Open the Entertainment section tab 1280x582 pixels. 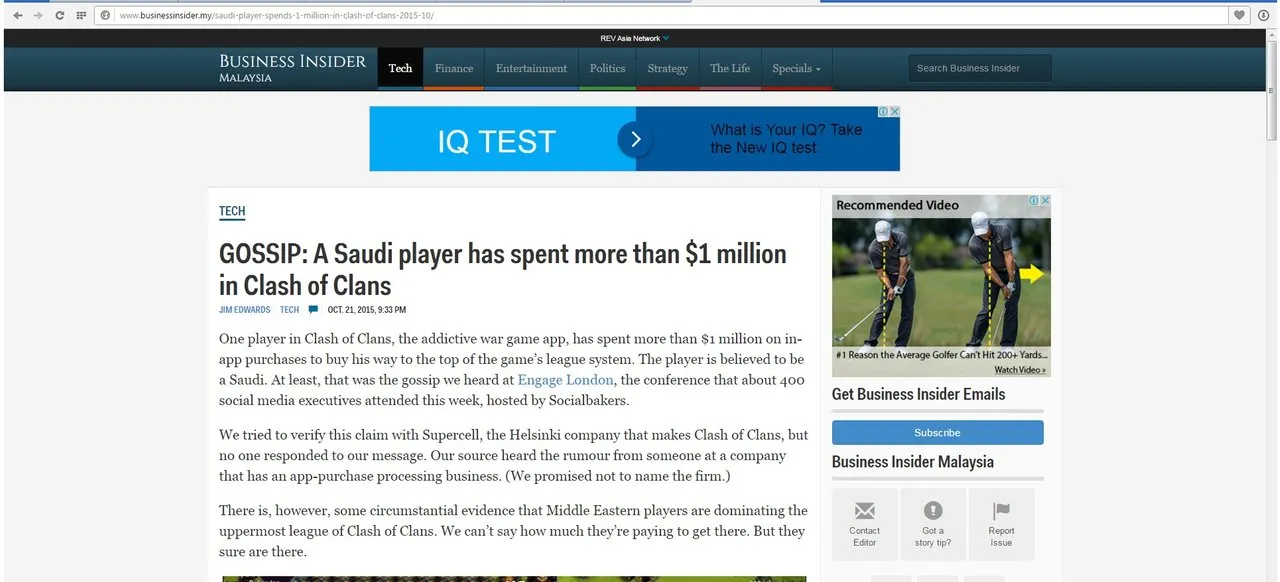coord(531,68)
